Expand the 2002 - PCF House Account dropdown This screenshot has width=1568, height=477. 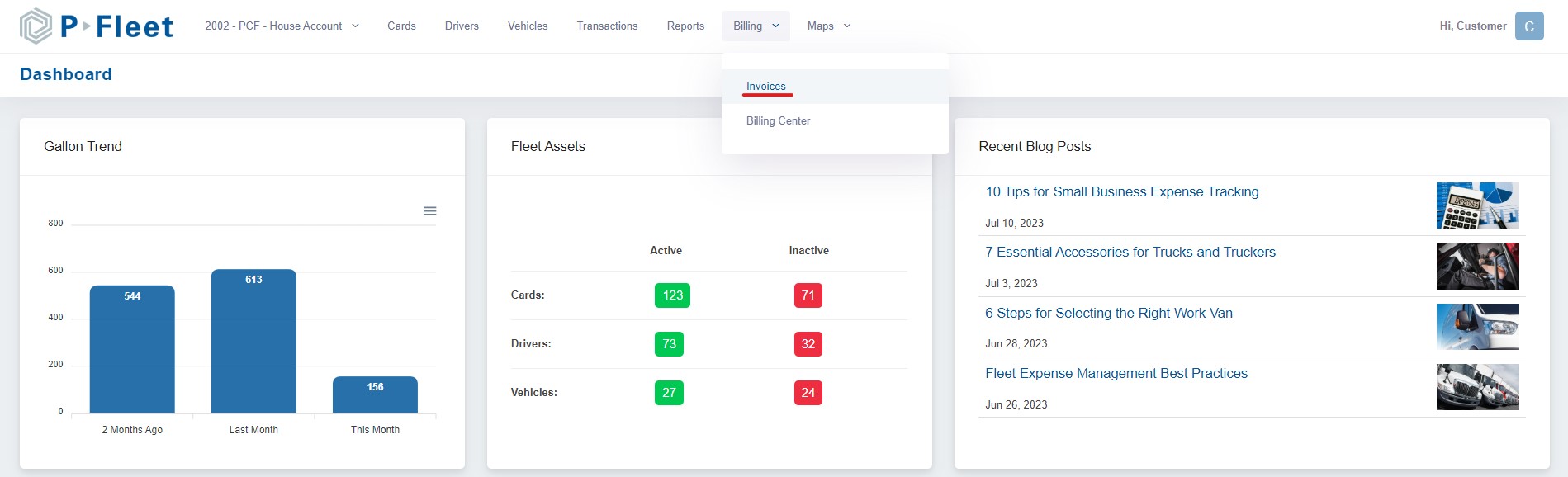pyautogui.click(x=282, y=26)
